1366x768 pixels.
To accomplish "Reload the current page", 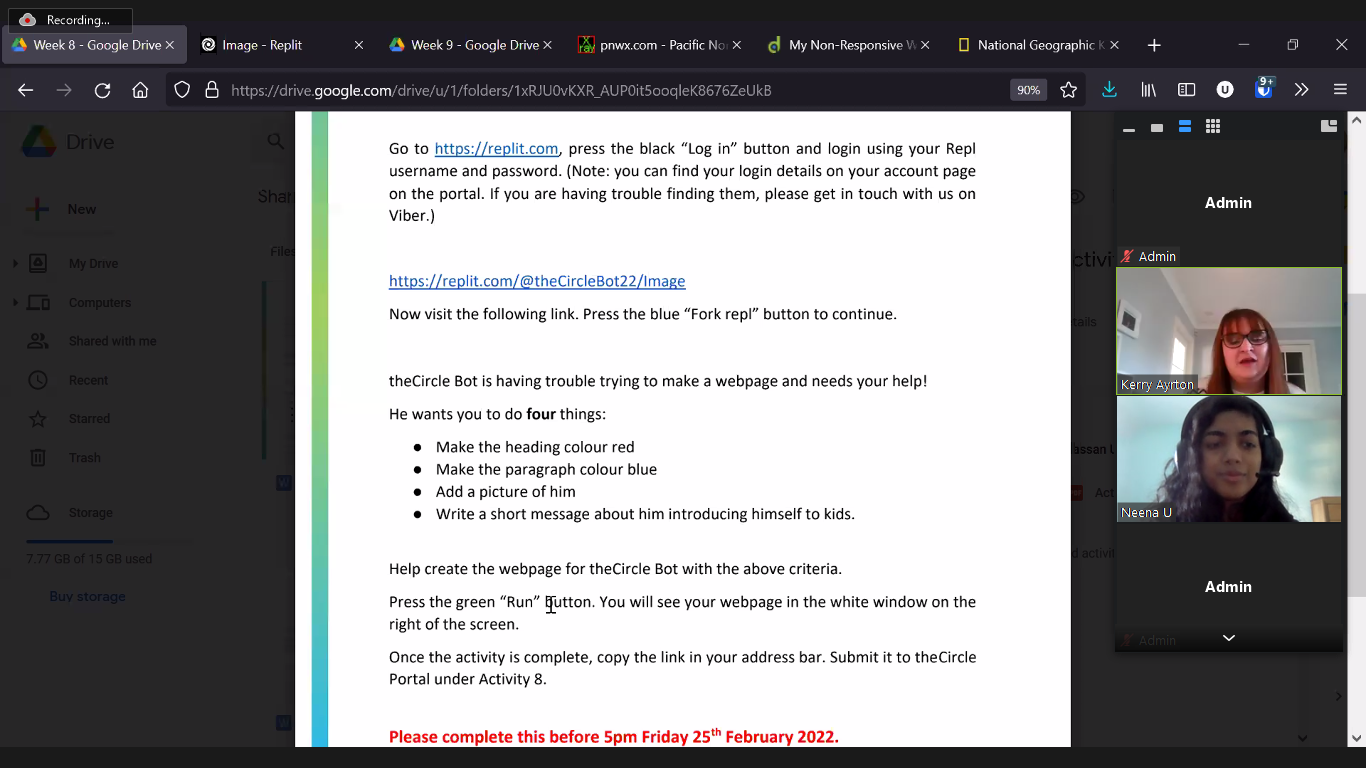I will pyautogui.click(x=102, y=90).
